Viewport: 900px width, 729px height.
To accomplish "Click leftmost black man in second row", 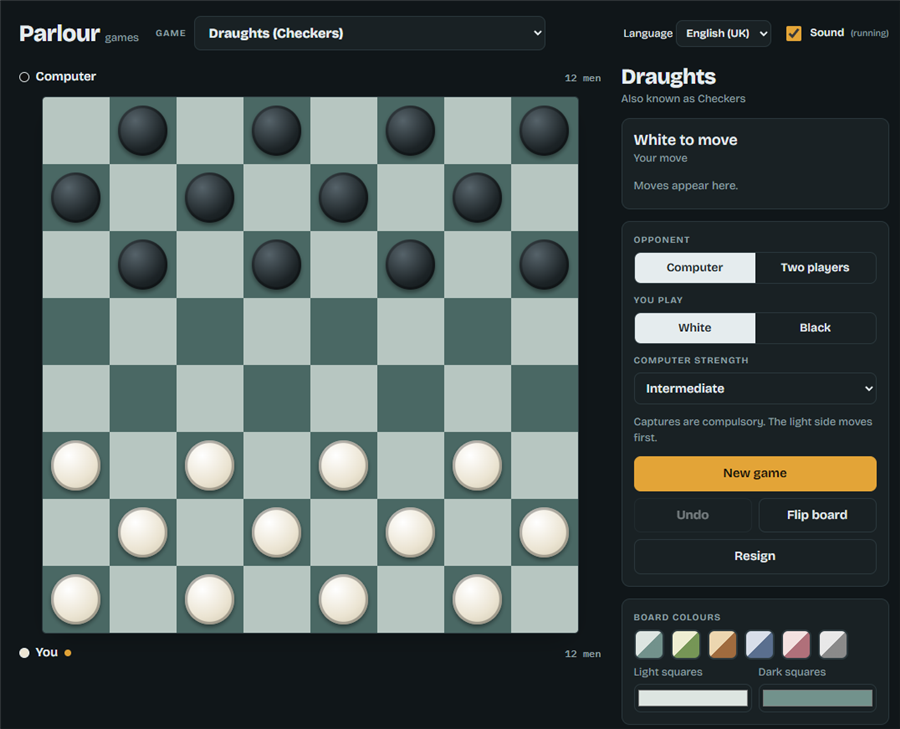I will point(76,197).
